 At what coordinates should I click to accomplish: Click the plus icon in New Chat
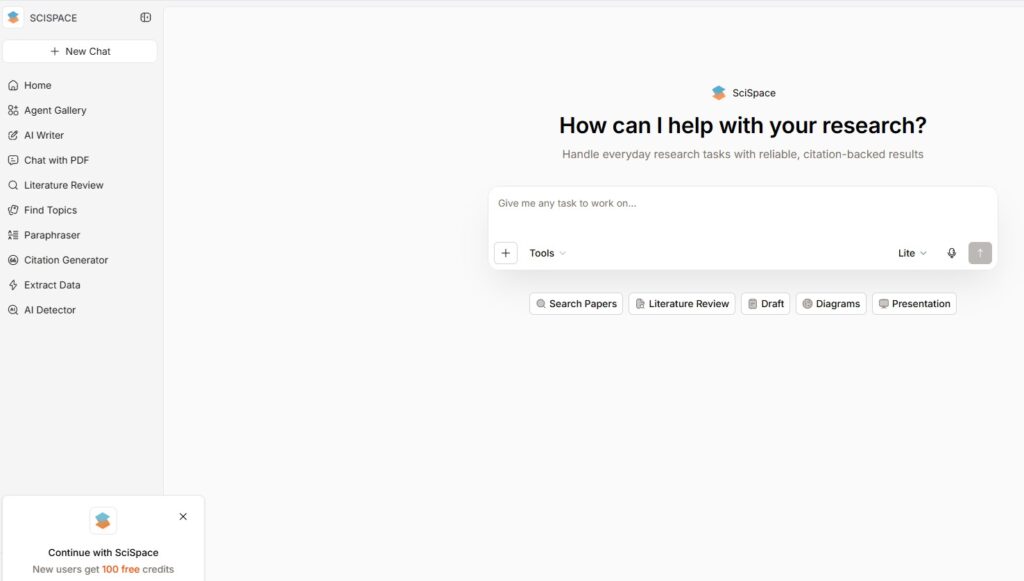[55, 51]
